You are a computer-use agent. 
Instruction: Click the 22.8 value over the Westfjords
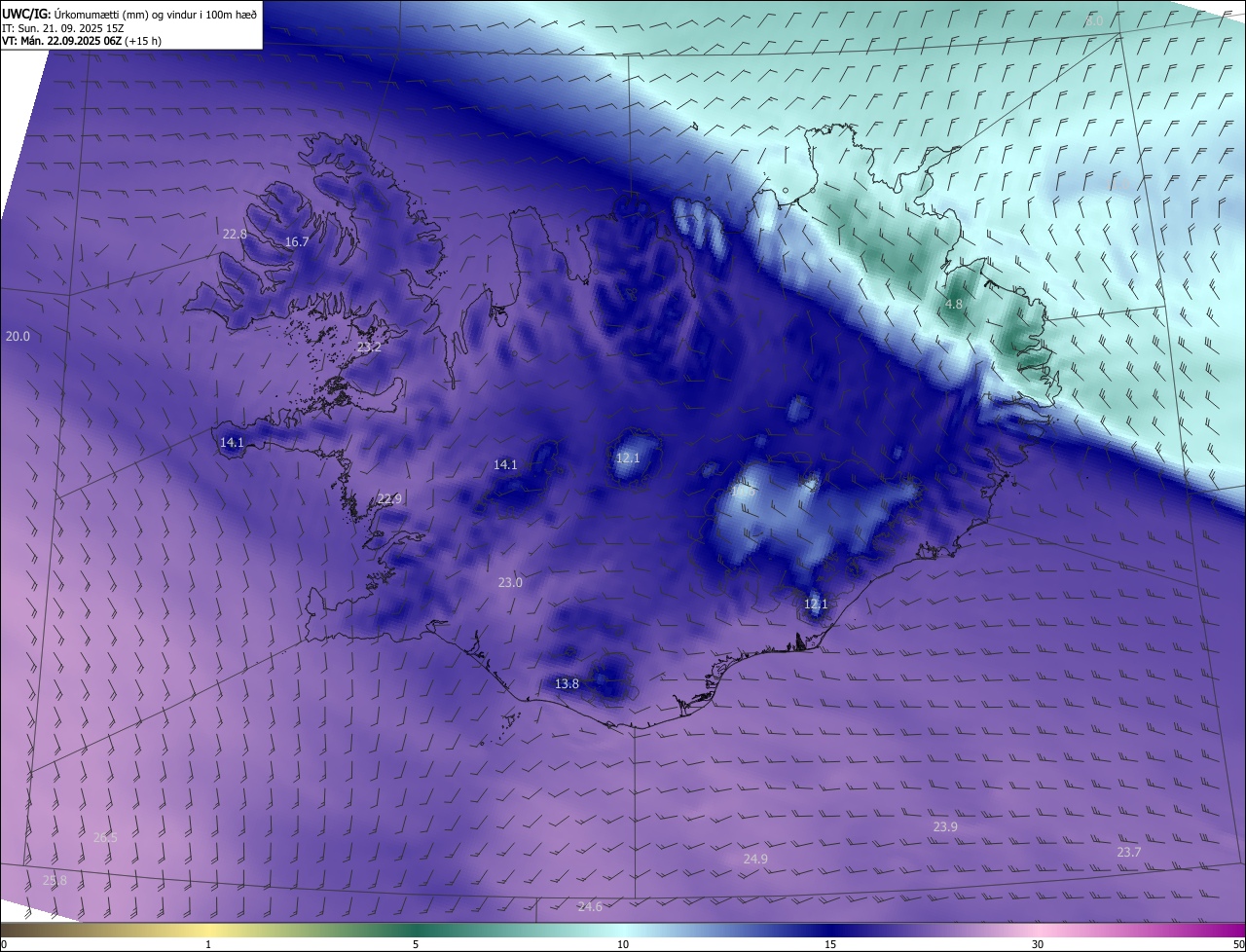pyautogui.click(x=235, y=235)
